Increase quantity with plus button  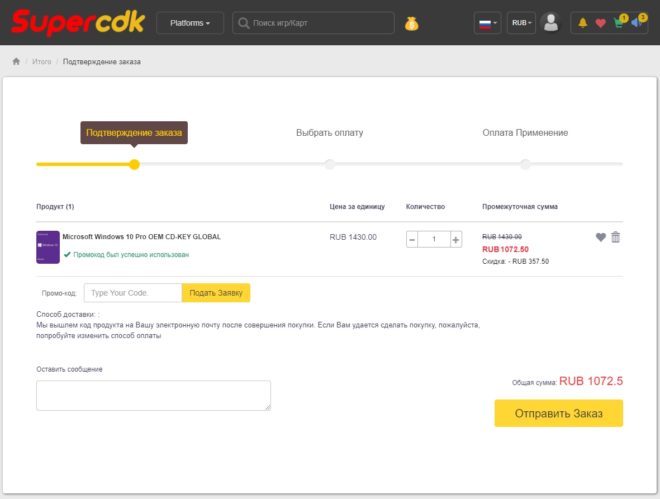click(455, 240)
